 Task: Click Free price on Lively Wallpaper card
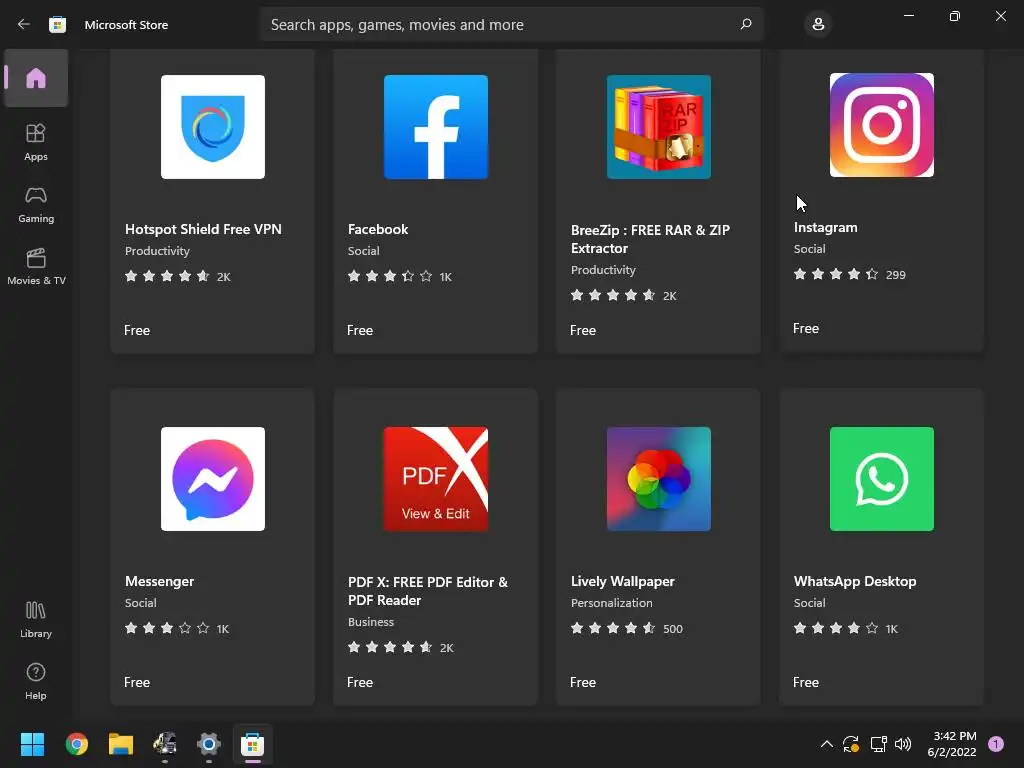583,682
